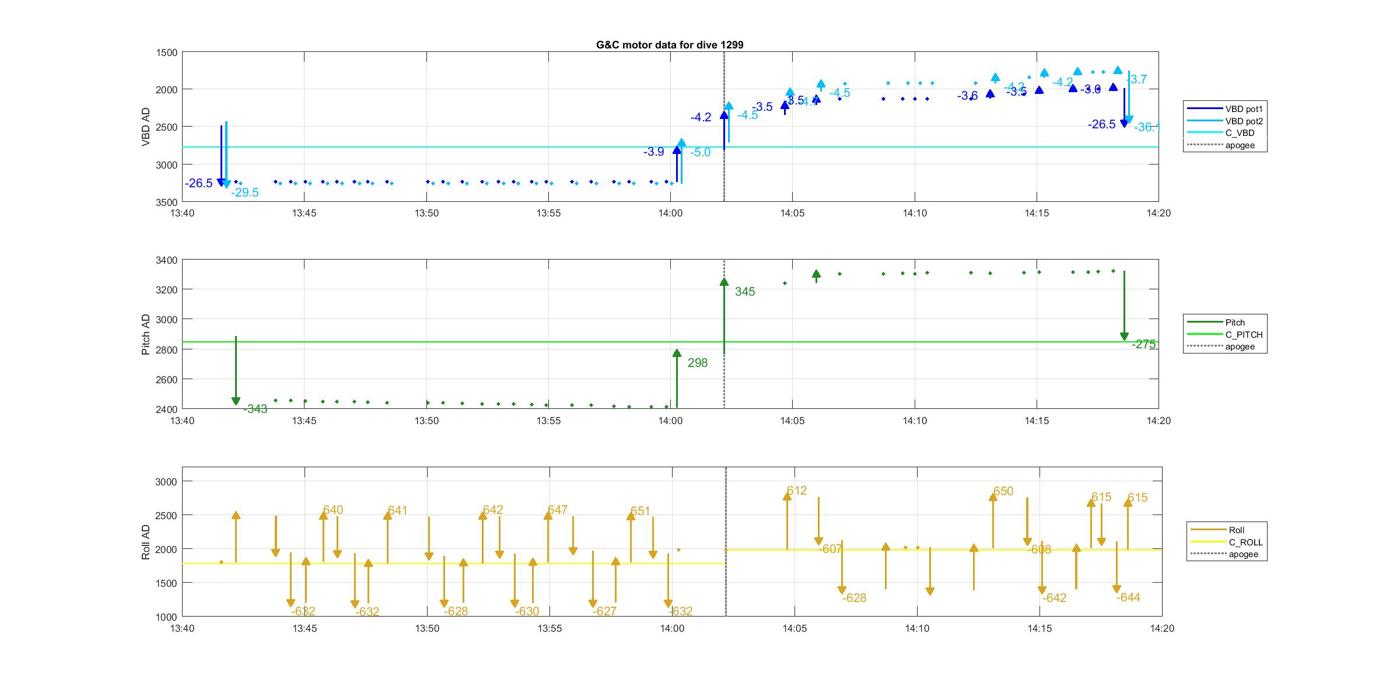1400x693 pixels.
Task: Click the VBD AD y-axis label
Action: 146,126
